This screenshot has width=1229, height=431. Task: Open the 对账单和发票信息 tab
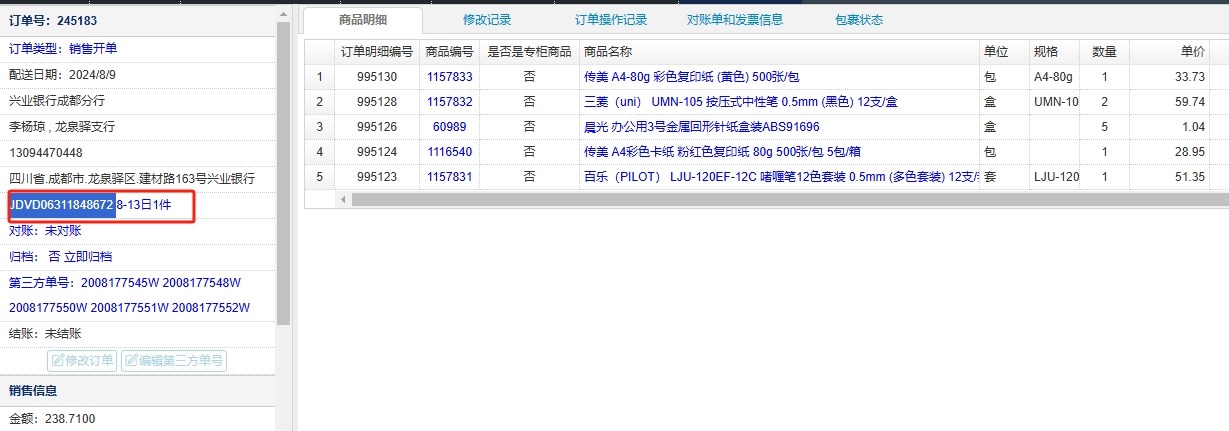[x=735, y=20]
